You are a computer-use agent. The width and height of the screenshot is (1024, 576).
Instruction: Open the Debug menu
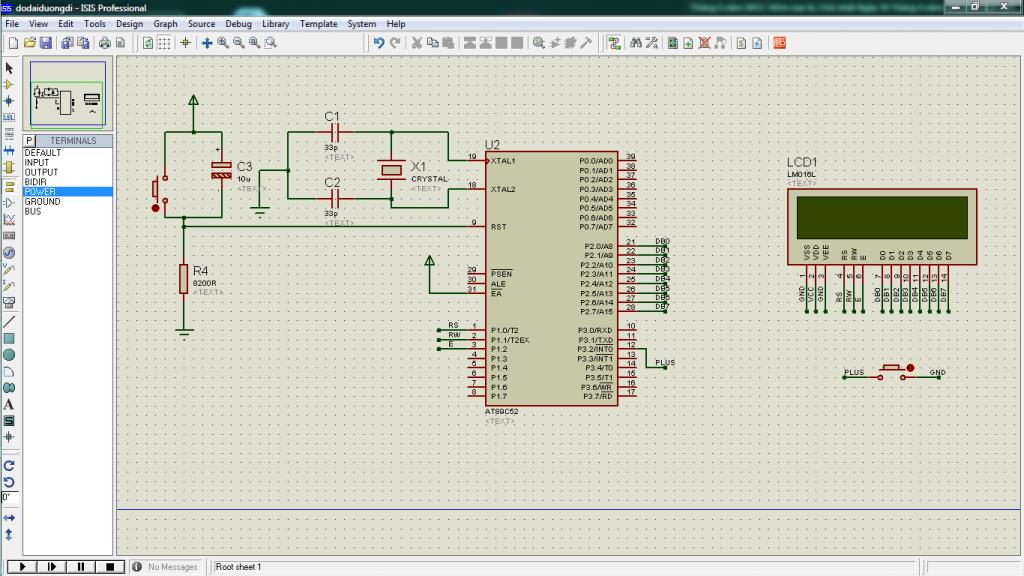click(238, 23)
